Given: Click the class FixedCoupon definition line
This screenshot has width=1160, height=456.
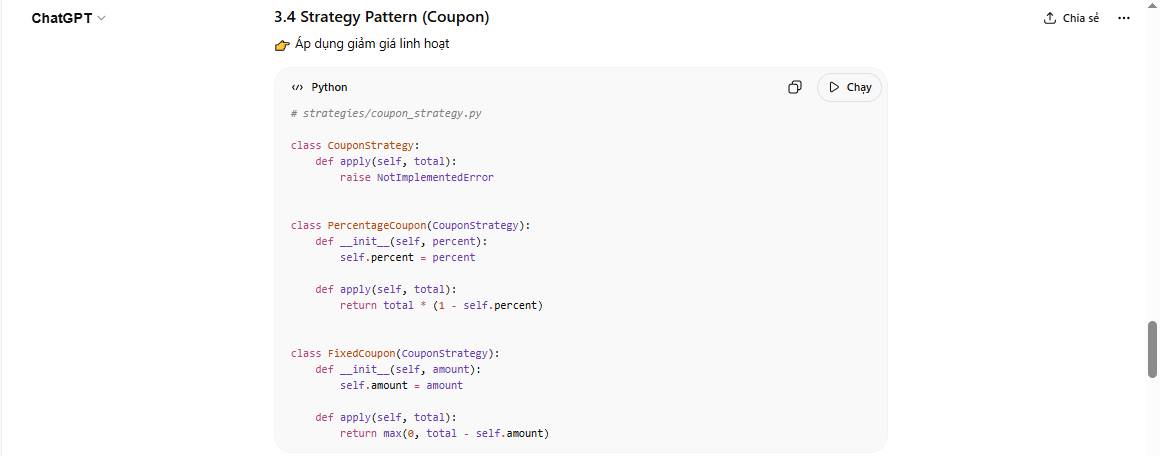Looking at the screenshot, I should (395, 353).
